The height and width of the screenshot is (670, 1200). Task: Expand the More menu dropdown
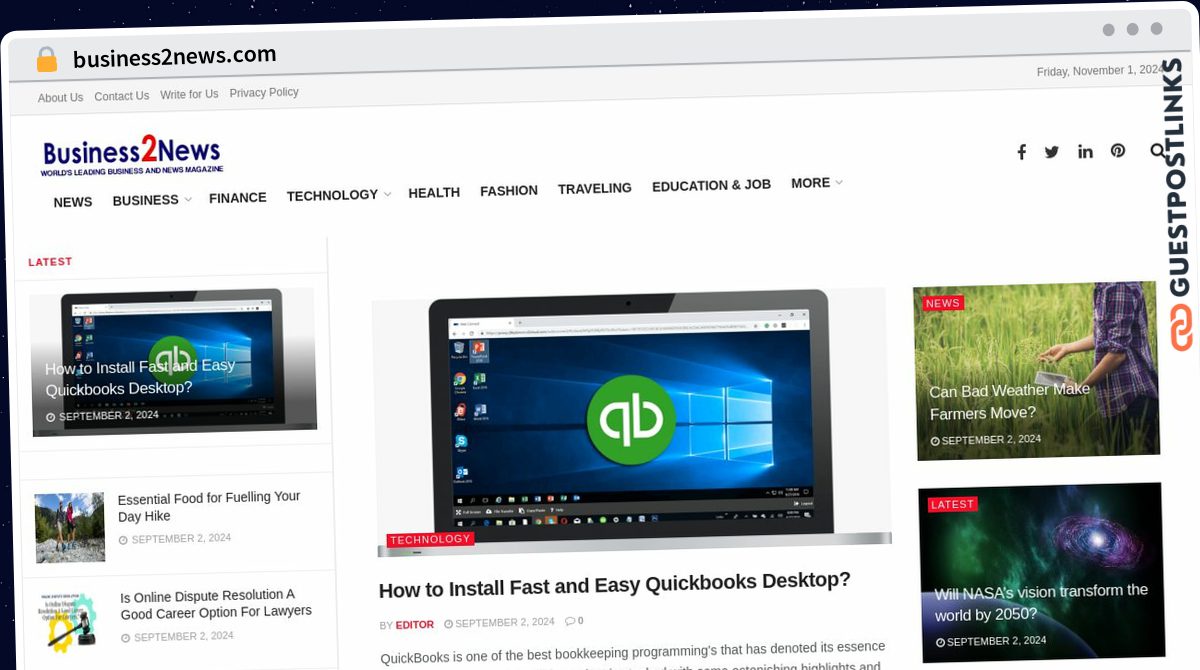[x=816, y=183]
